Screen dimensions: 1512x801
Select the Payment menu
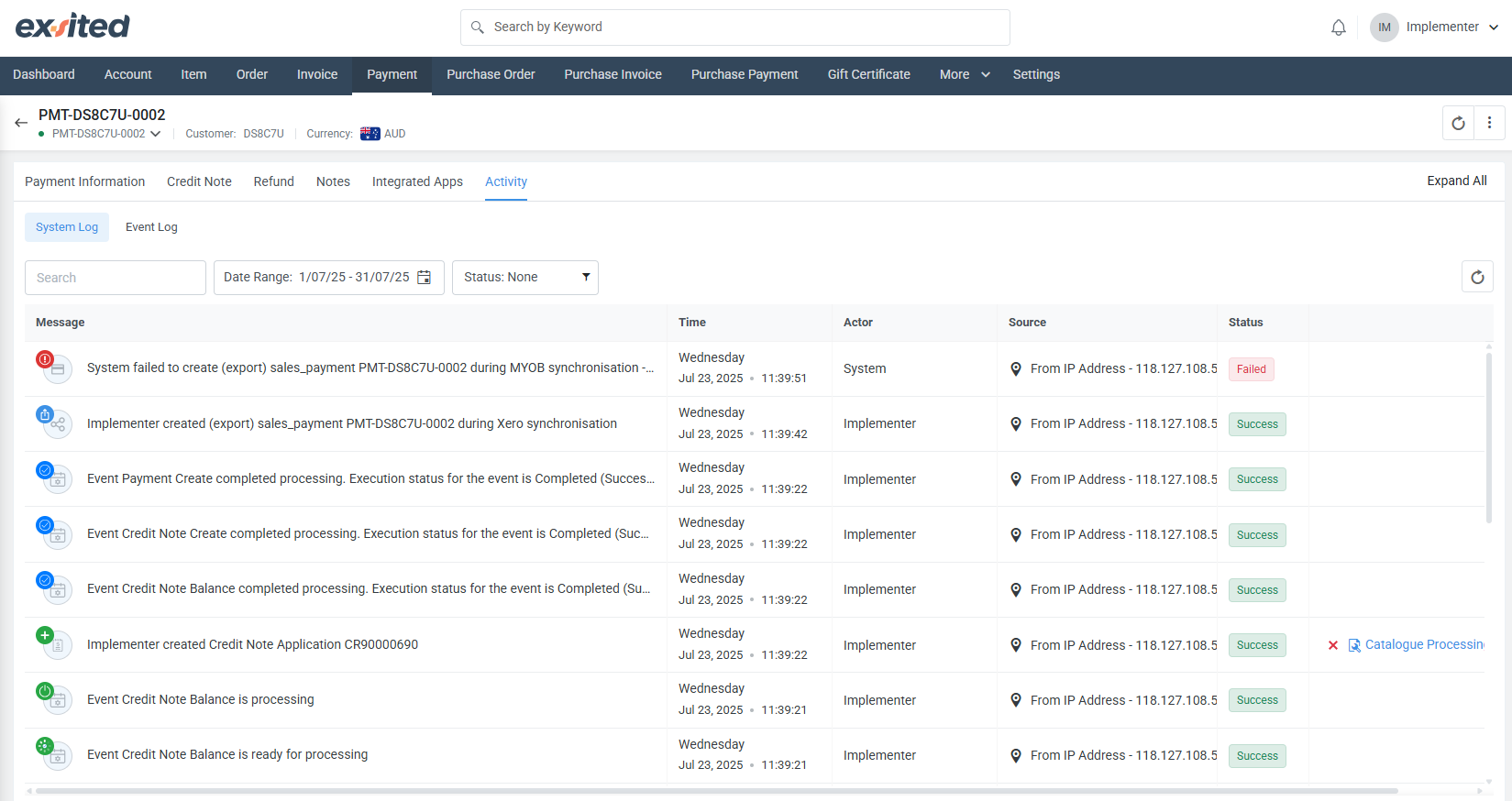pos(392,75)
